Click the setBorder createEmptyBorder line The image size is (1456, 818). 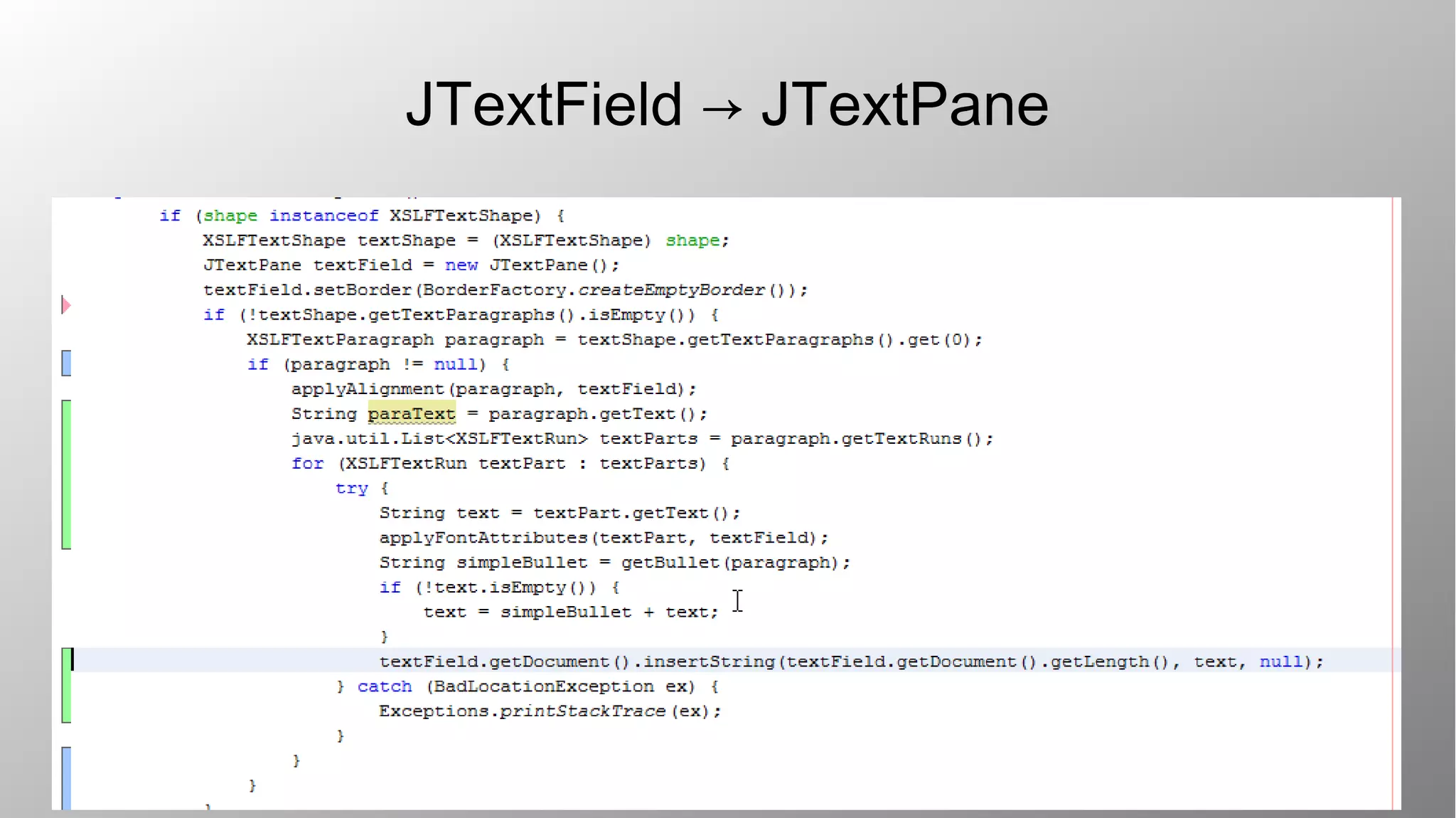505,290
